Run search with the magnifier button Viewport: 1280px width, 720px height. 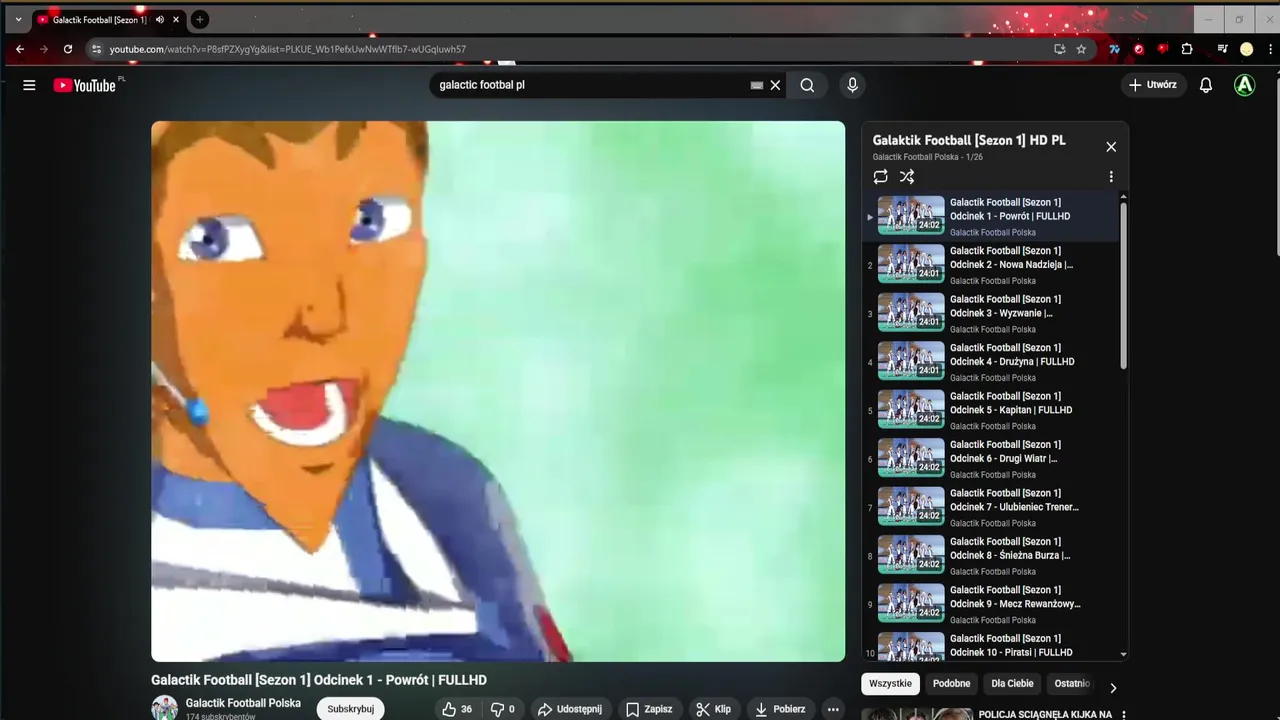coord(807,85)
